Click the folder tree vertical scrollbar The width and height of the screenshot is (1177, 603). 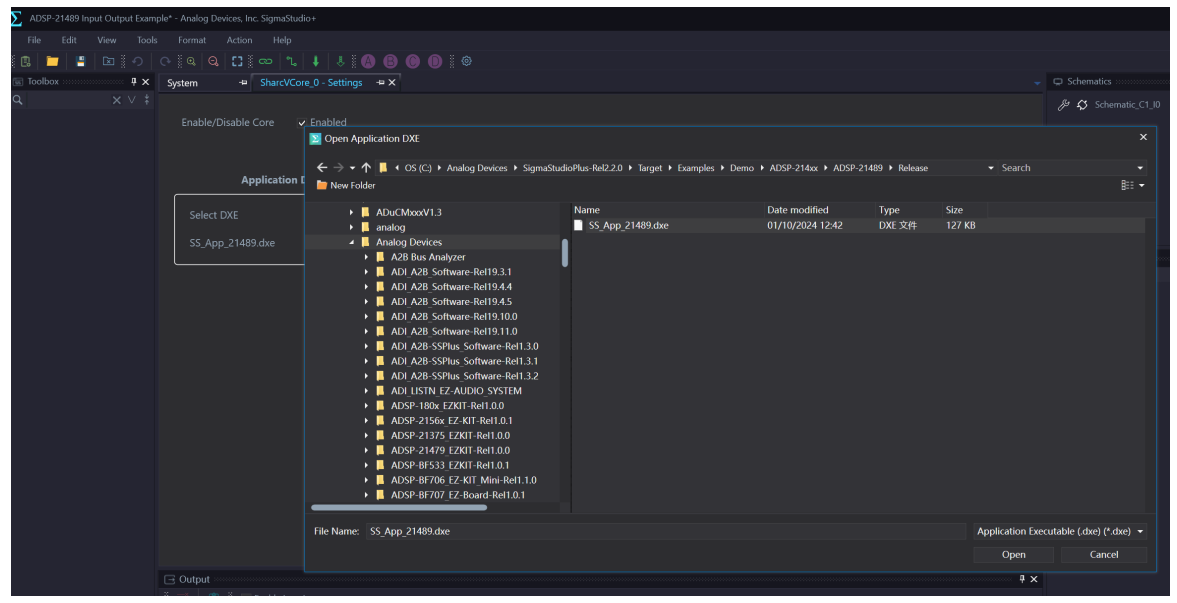[x=564, y=253]
